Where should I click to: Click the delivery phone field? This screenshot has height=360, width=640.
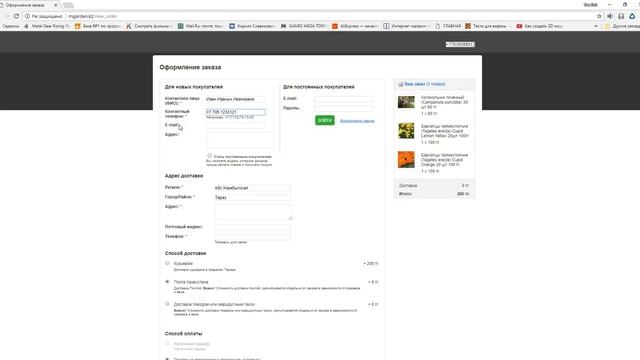(253, 237)
